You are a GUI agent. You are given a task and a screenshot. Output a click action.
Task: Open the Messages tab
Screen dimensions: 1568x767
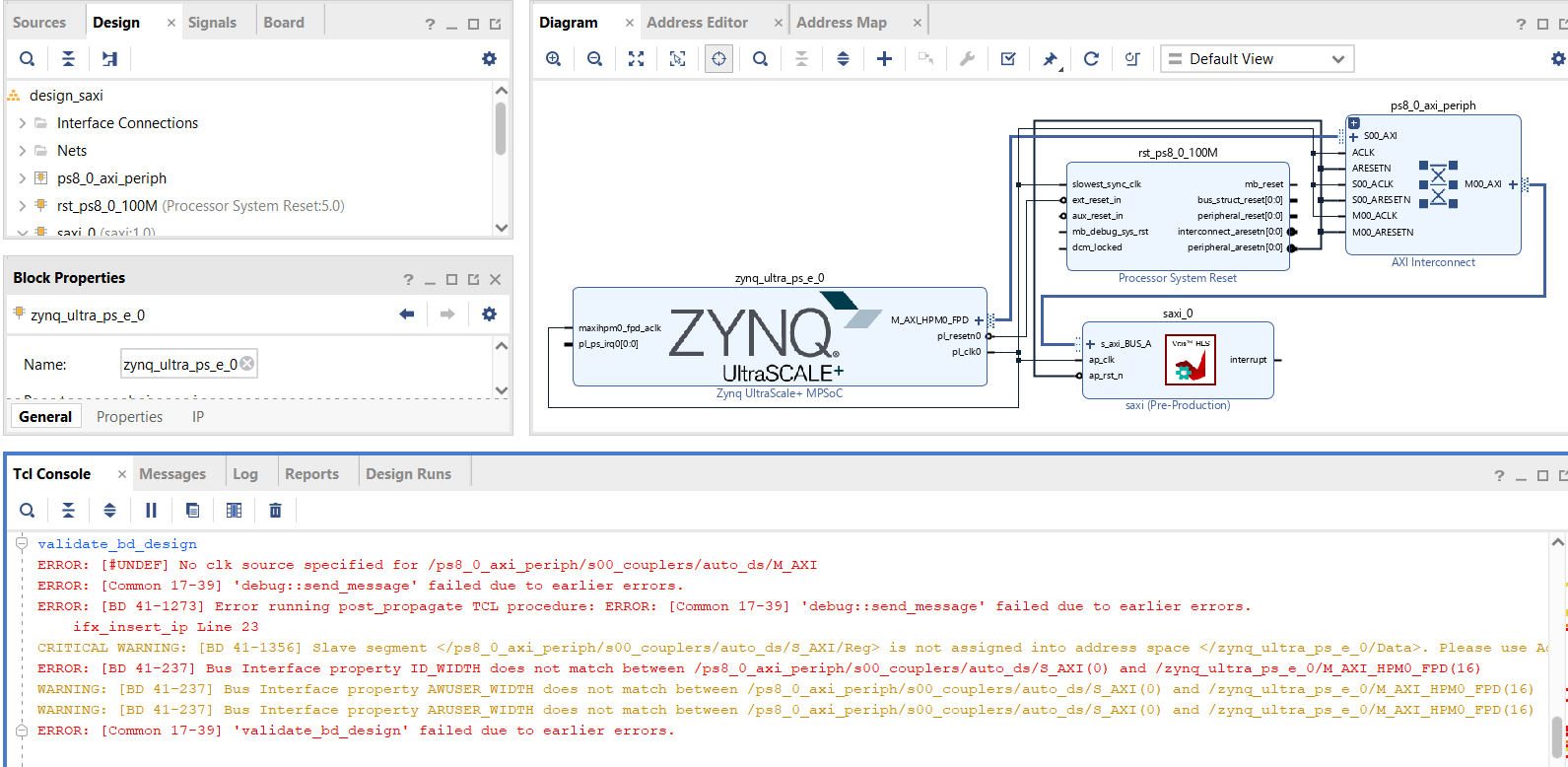tap(172, 474)
